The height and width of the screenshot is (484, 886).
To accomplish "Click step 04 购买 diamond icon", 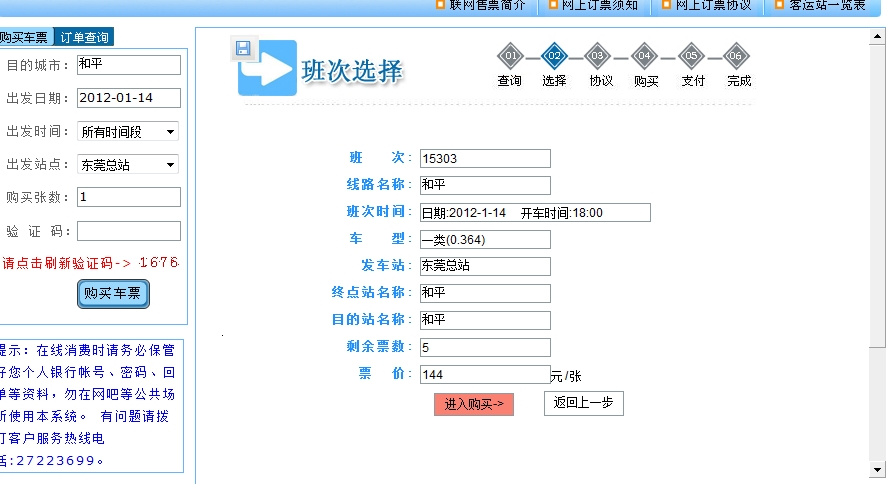I will [x=644, y=56].
